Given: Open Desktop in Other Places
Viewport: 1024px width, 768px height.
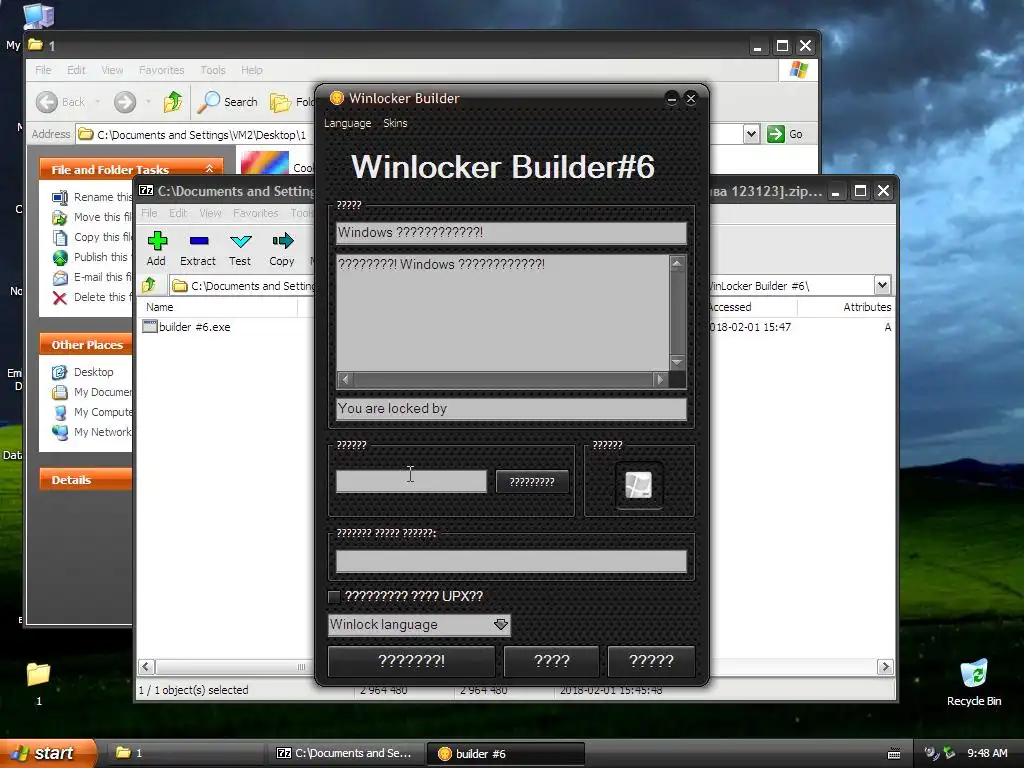Looking at the screenshot, I should pyautogui.click(x=93, y=372).
